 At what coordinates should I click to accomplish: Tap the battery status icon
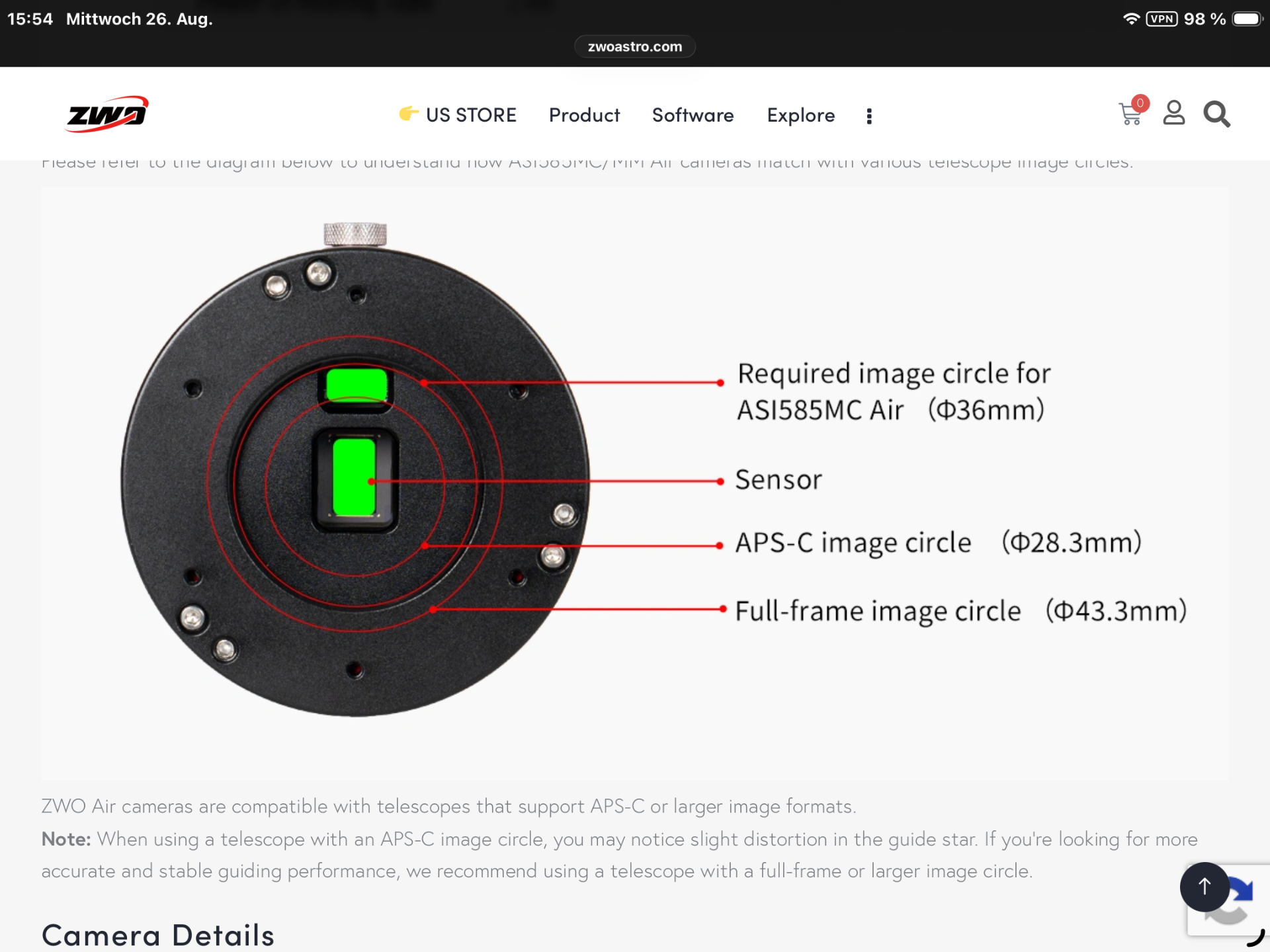(1248, 19)
